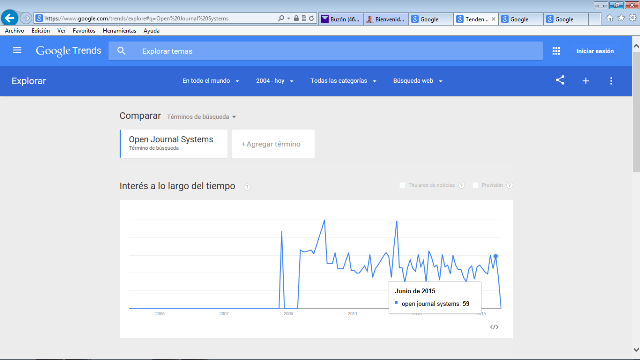
Task: Open the three-dot more options menu
Action: point(611,81)
